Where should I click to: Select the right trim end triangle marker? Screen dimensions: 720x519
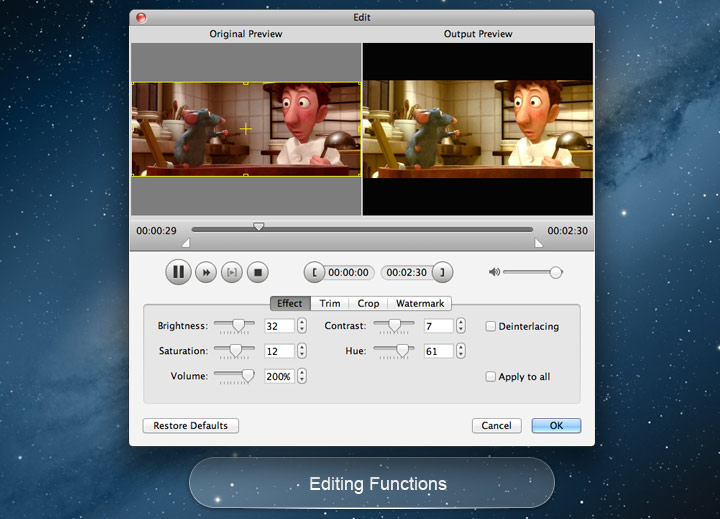[x=539, y=243]
